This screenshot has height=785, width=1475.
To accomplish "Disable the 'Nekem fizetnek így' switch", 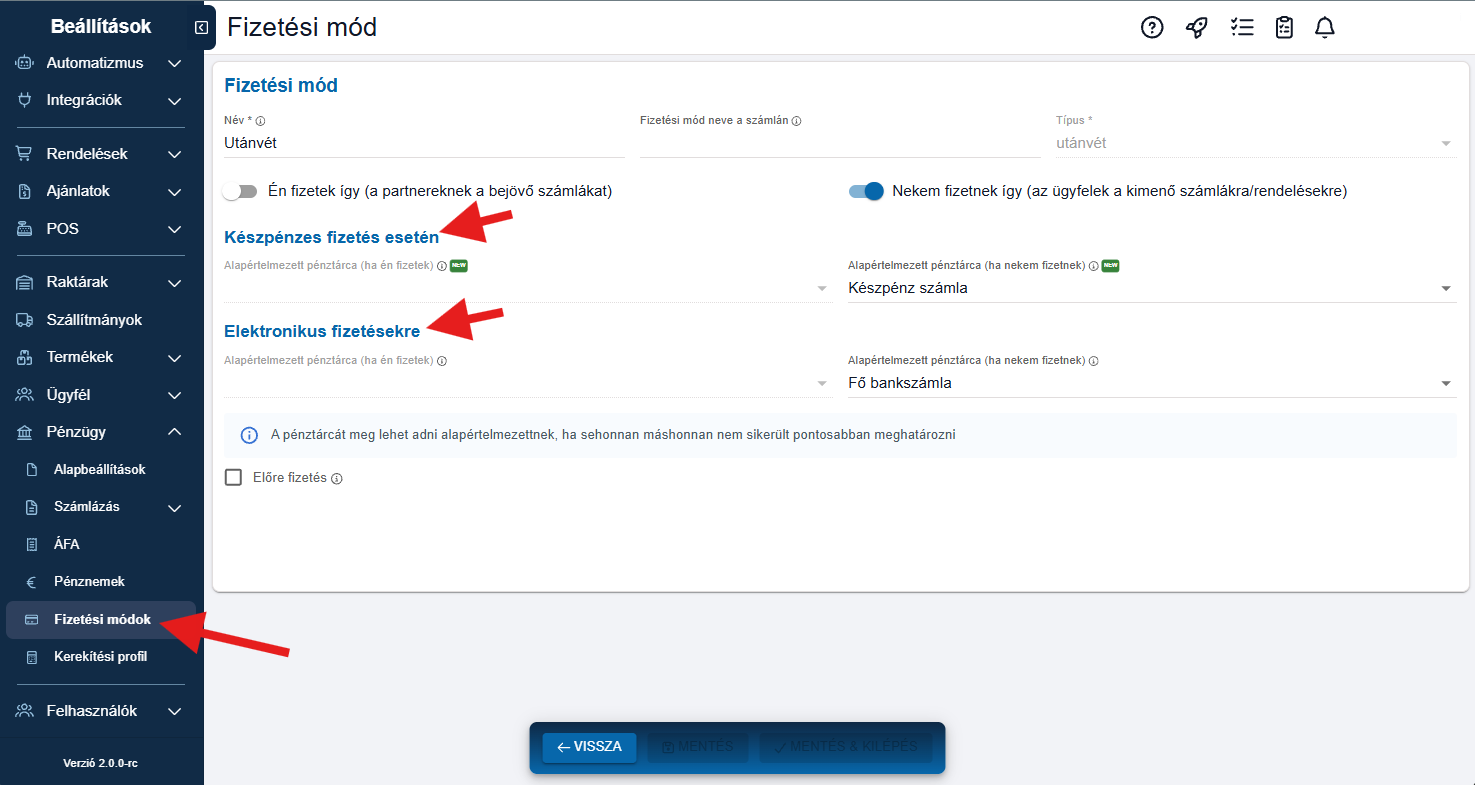I will pyautogui.click(x=866, y=191).
